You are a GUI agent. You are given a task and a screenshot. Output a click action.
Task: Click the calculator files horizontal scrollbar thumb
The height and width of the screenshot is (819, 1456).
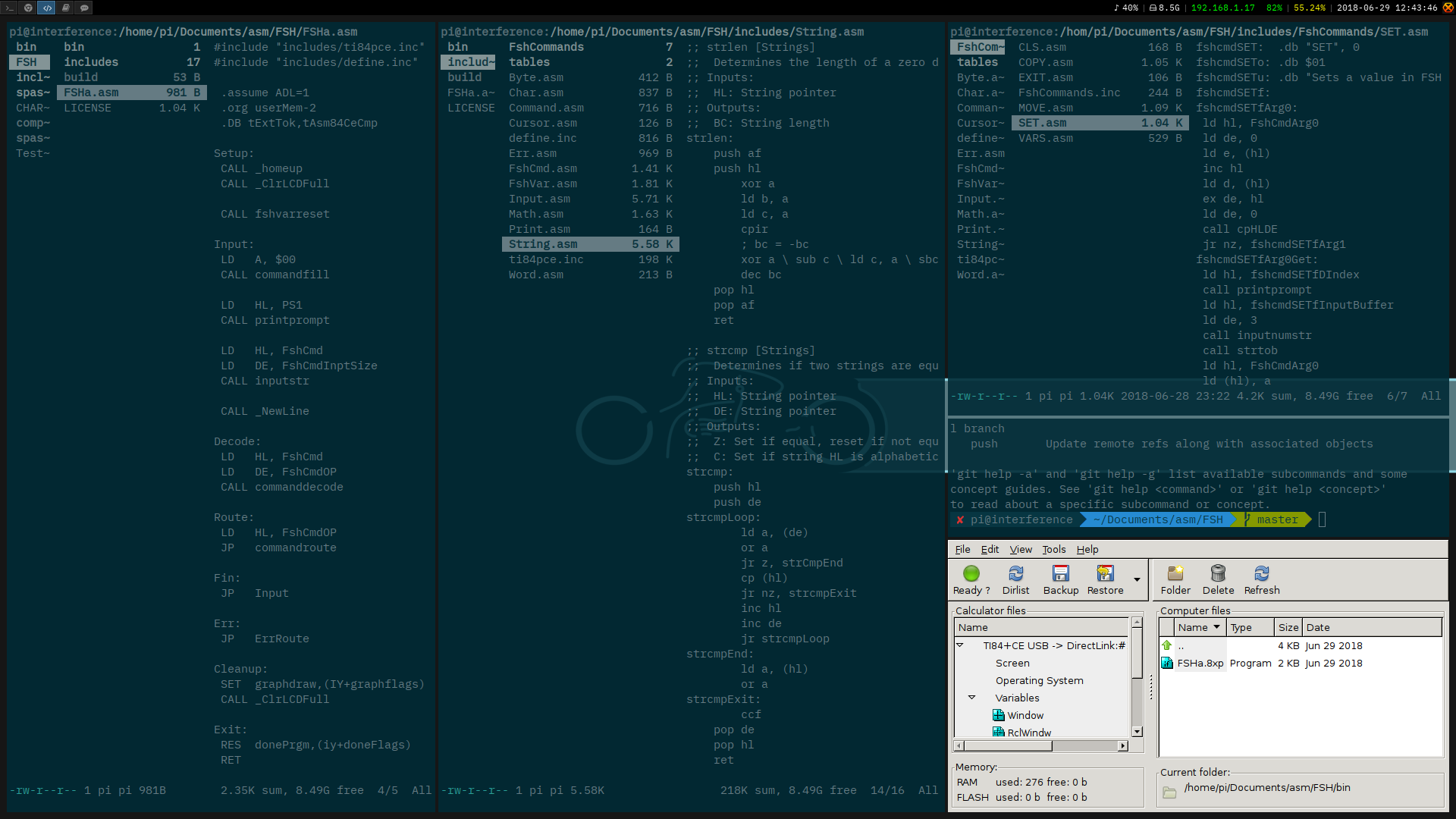point(1009,745)
